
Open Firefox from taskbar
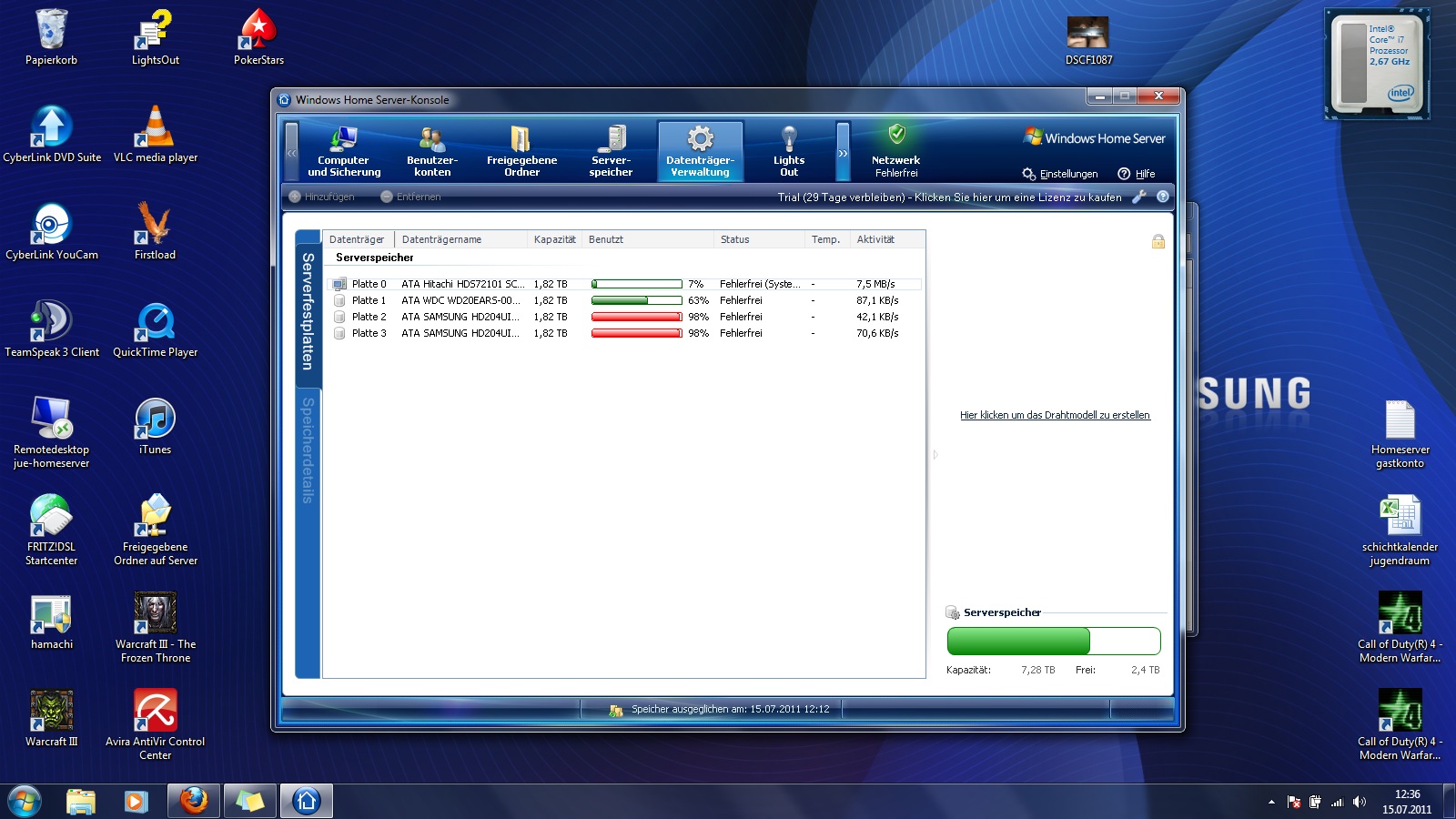(x=193, y=801)
